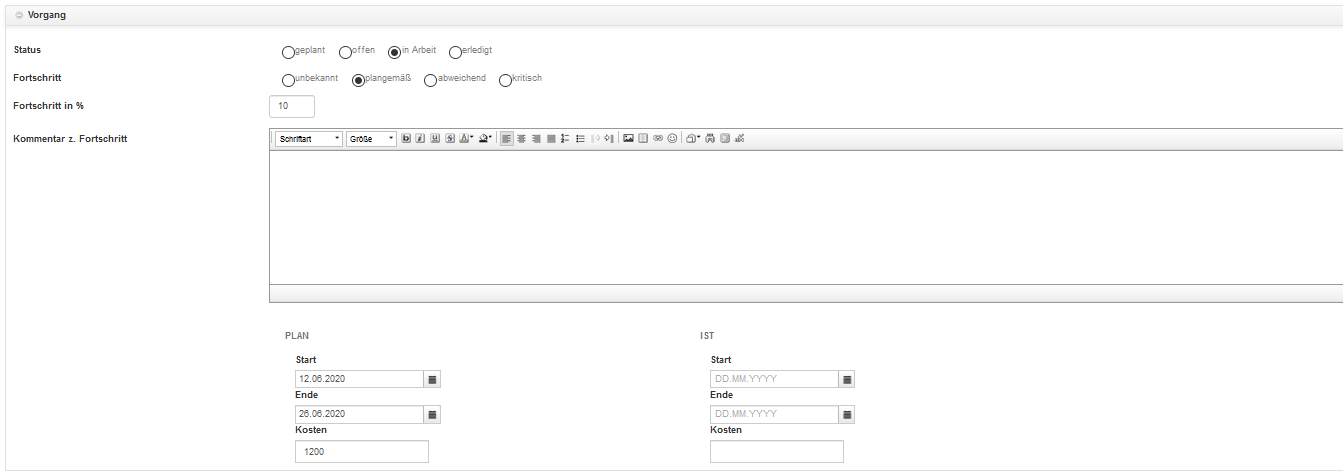1343x476 pixels.
Task: Open the Größe font size dropdown
Action: click(x=371, y=139)
